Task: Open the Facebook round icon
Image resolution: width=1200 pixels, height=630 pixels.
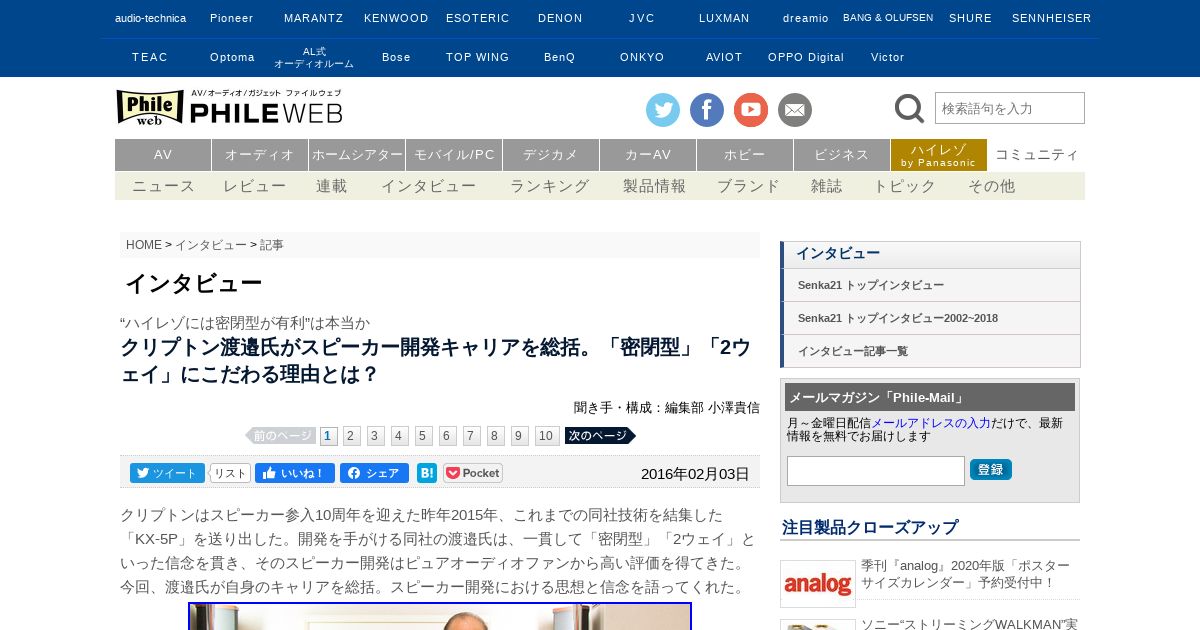Action: (707, 110)
